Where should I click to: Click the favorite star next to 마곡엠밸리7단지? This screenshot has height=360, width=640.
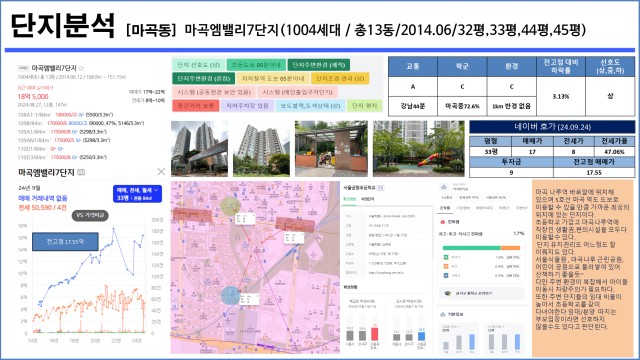[81, 68]
